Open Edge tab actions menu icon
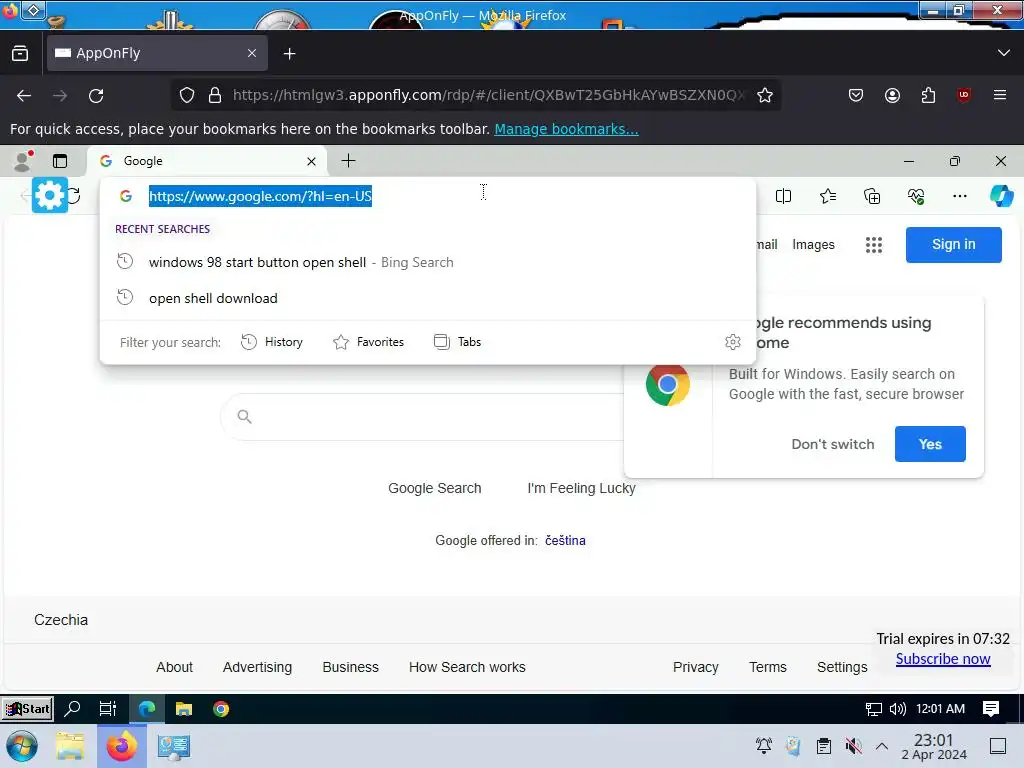This screenshot has width=1024, height=768. coord(60,161)
